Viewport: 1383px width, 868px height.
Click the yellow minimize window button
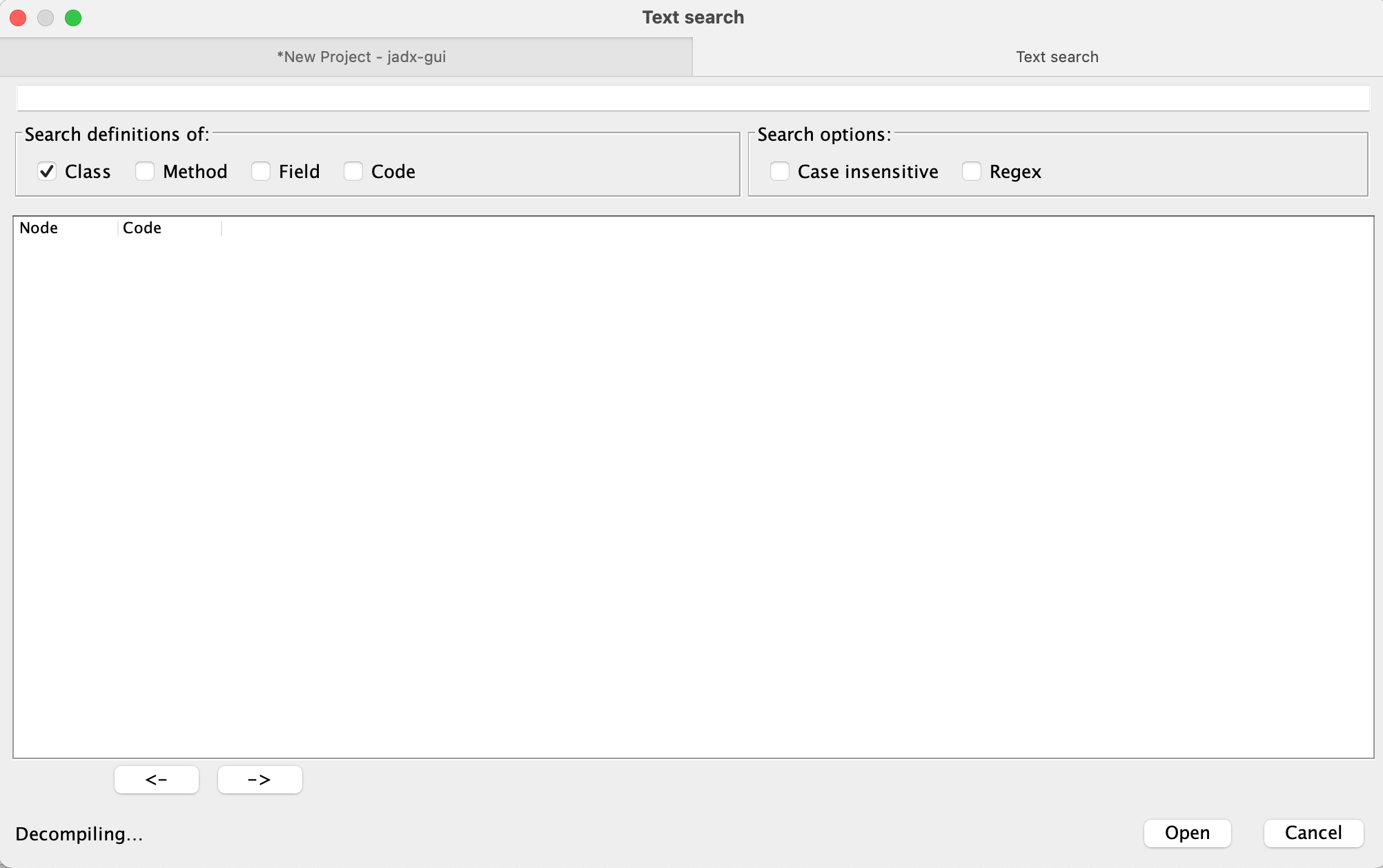(x=46, y=18)
